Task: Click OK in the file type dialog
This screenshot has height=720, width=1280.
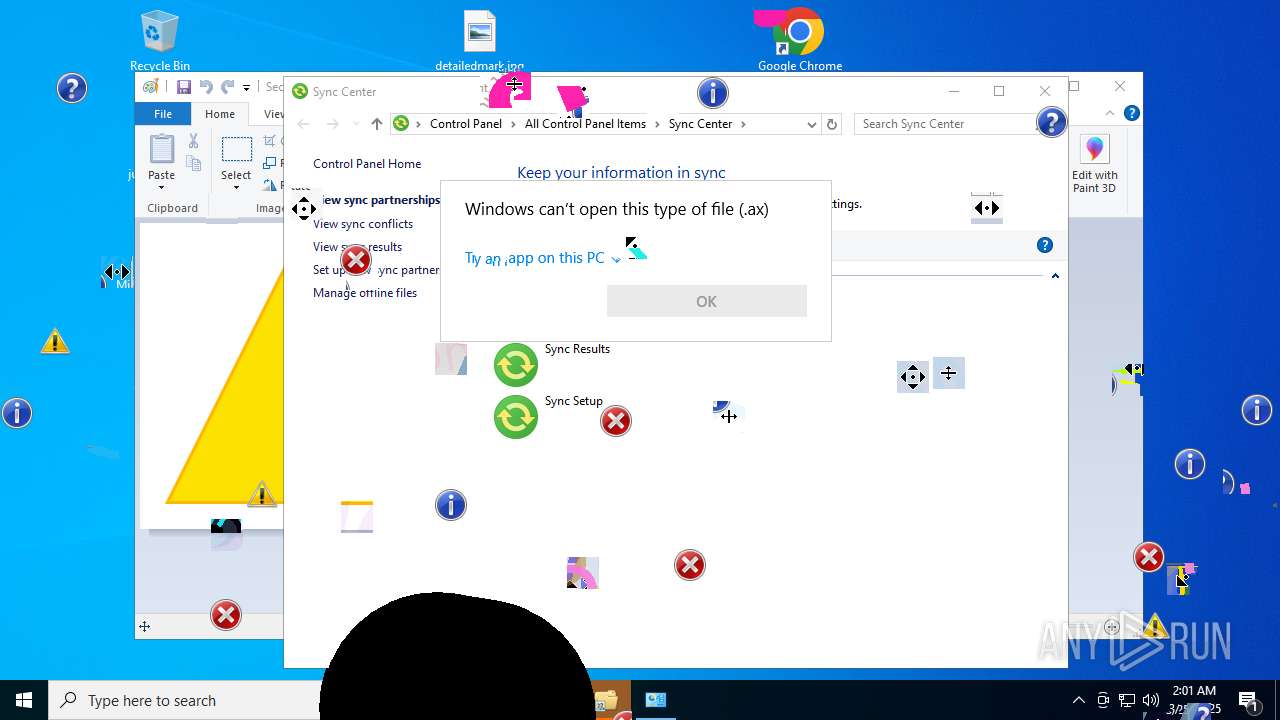Action: tap(706, 301)
